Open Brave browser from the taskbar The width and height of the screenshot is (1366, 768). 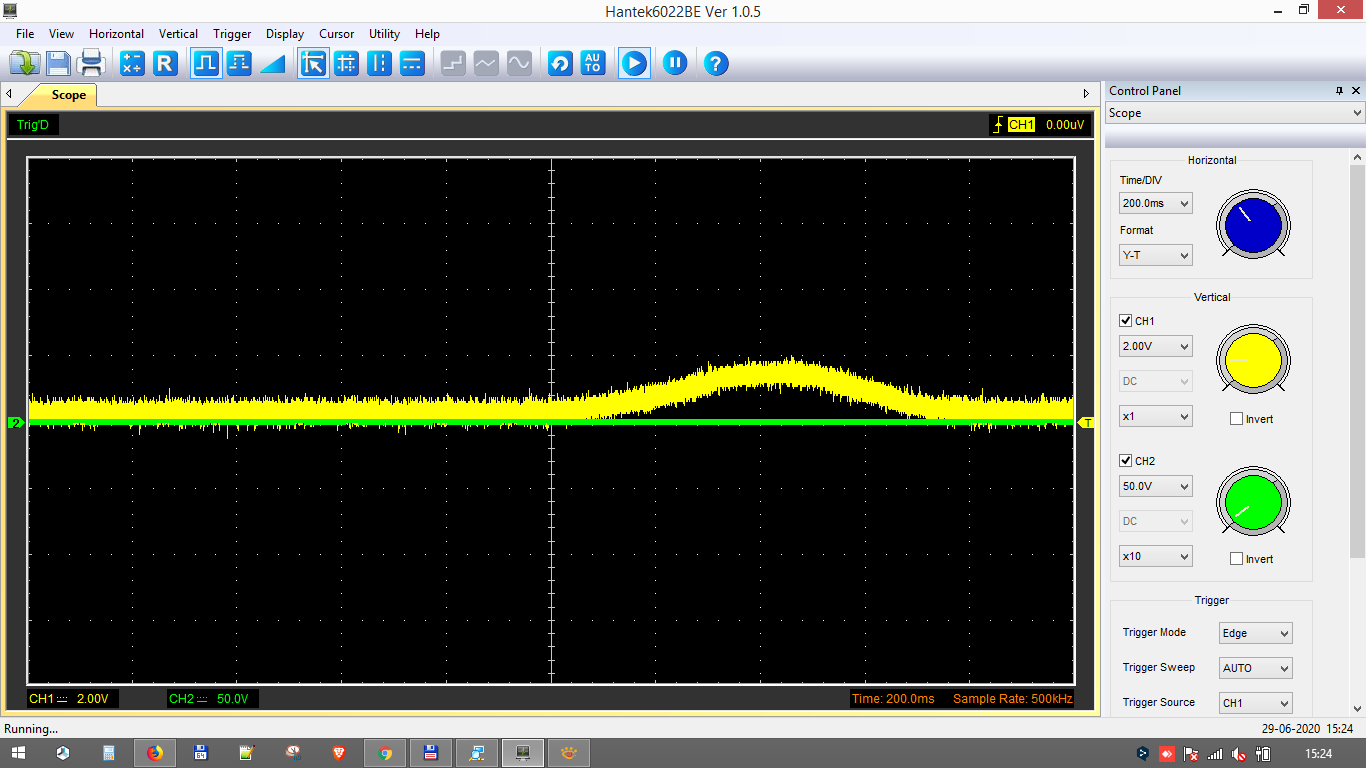pyautogui.click(x=339, y=753)
